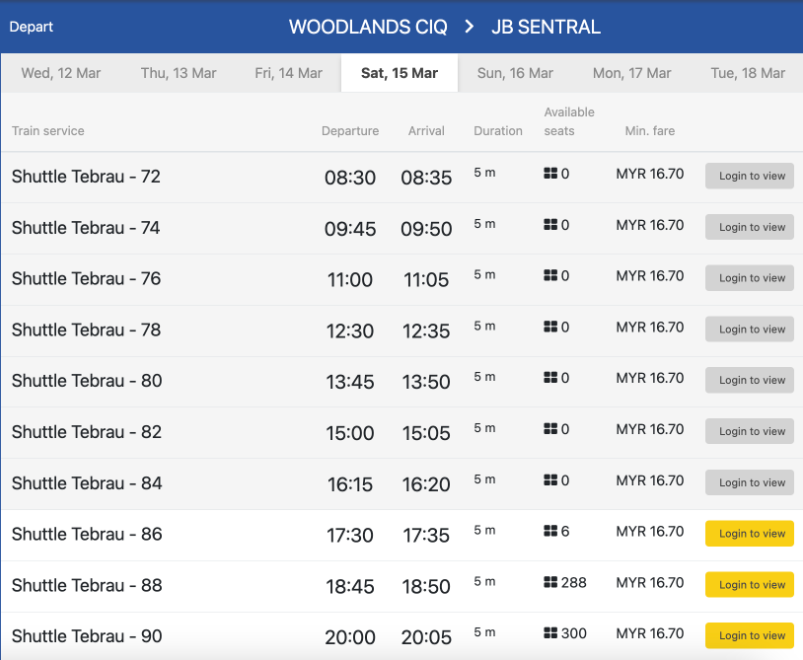The width and height of the screenshot is (803, 660).
Task: Select the Wed, 12 Mar date tab
Action: coord(61,73)
